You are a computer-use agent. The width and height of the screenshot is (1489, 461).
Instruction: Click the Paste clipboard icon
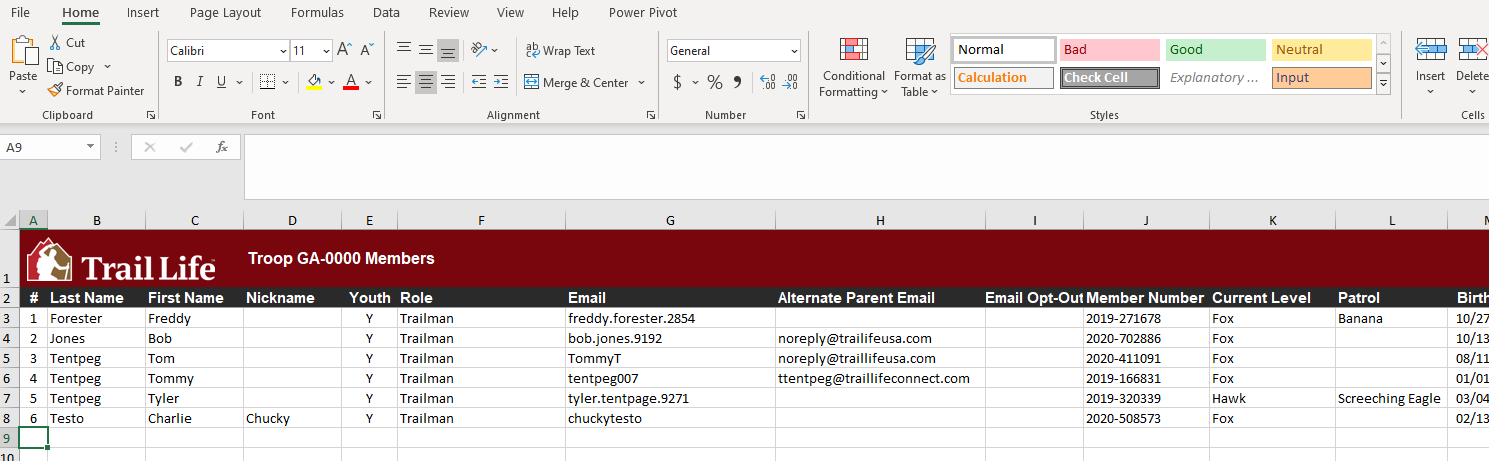(x=23, y=52)
